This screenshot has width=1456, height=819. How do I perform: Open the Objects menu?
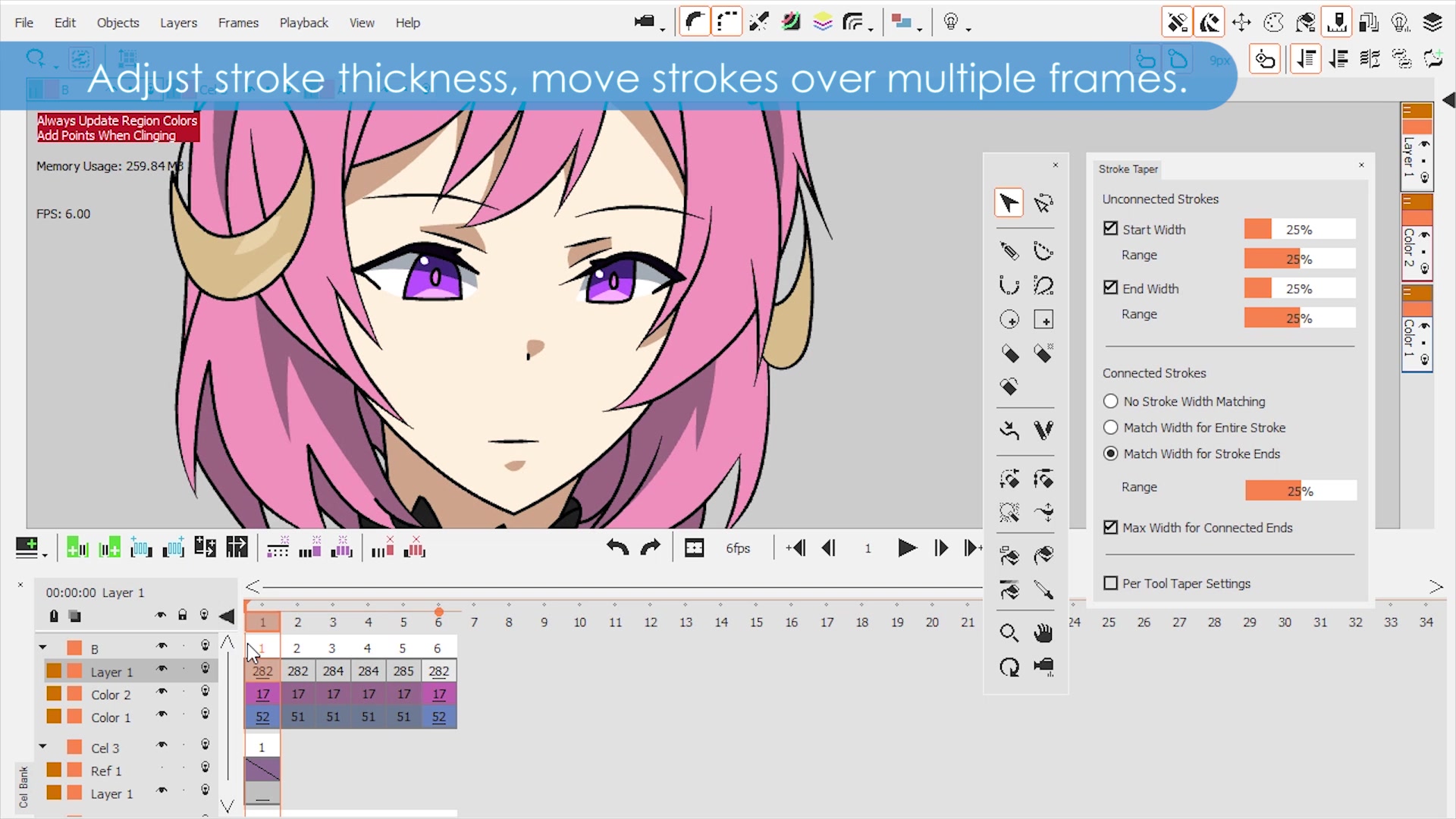[118, 23]
